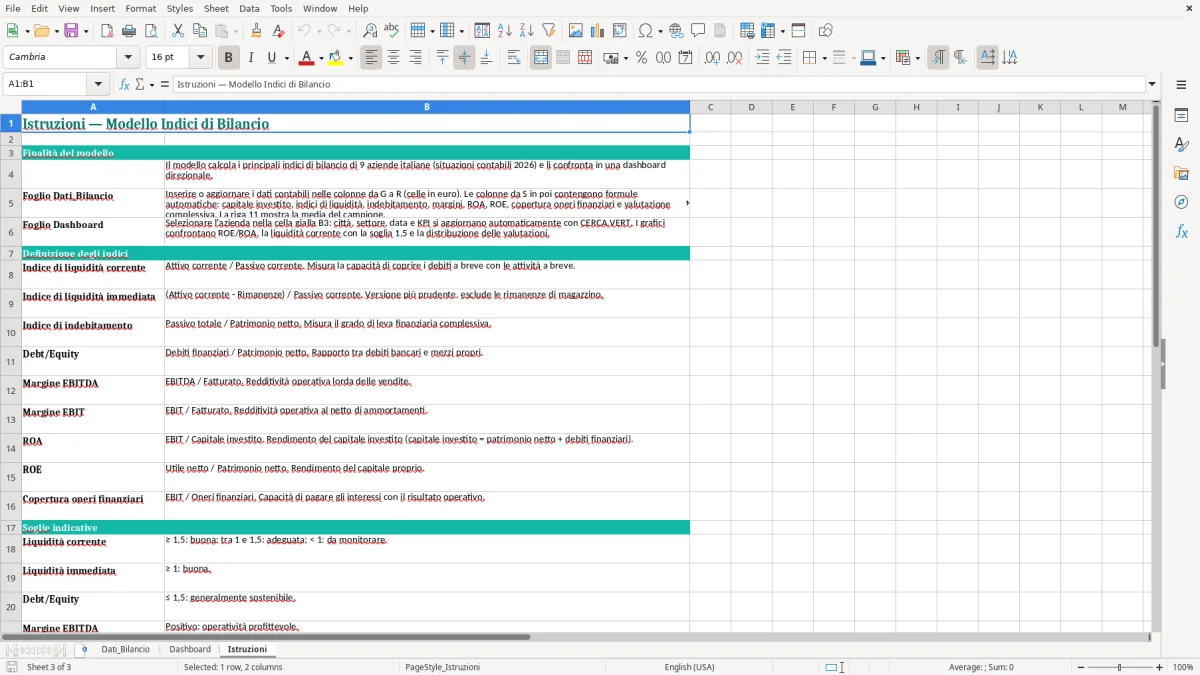Insert an image from the toolbar
The height and width of the screenshot is (675, 1200).
(x=576, y=31)
